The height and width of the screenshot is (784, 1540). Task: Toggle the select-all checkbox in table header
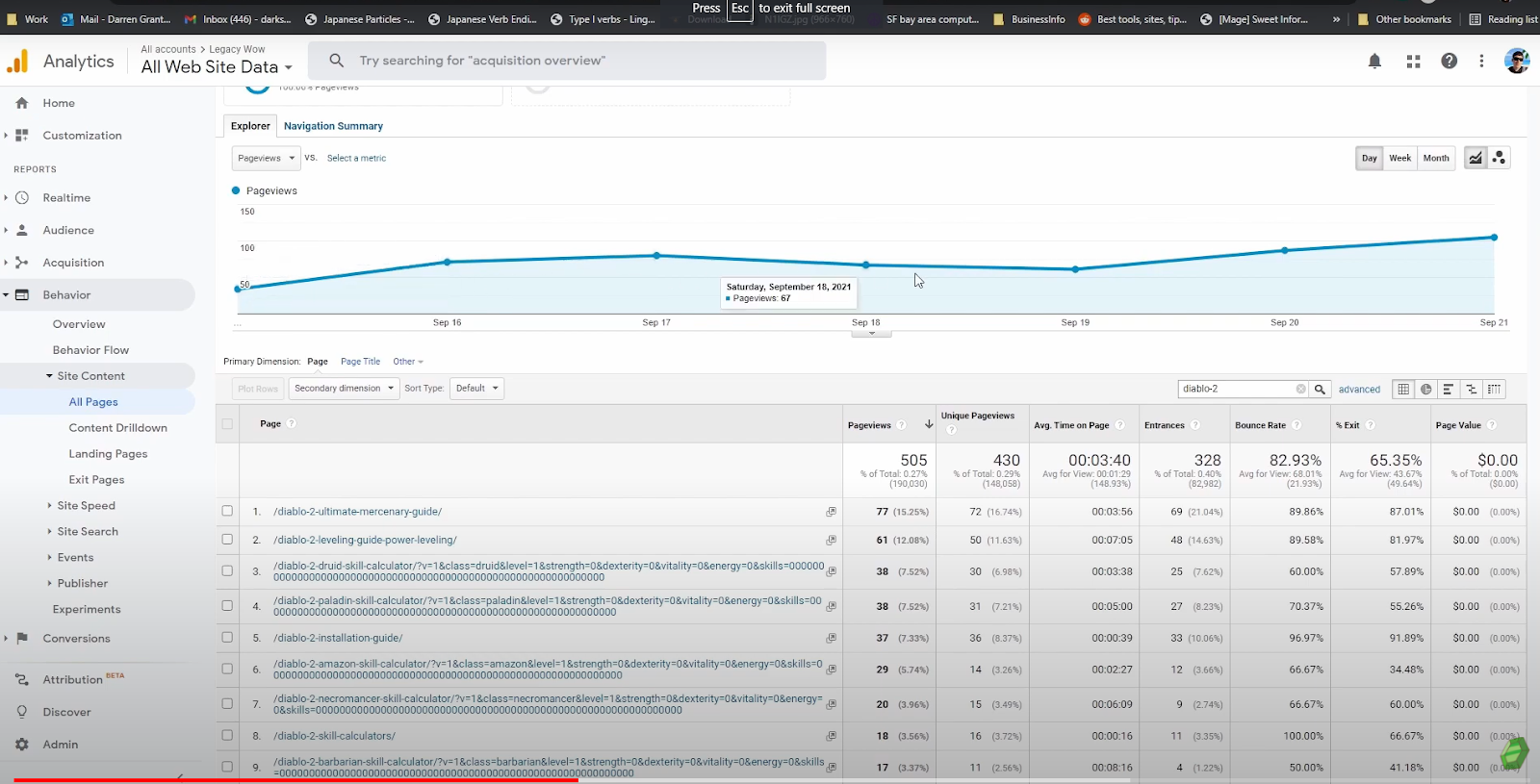click(227, 424)
